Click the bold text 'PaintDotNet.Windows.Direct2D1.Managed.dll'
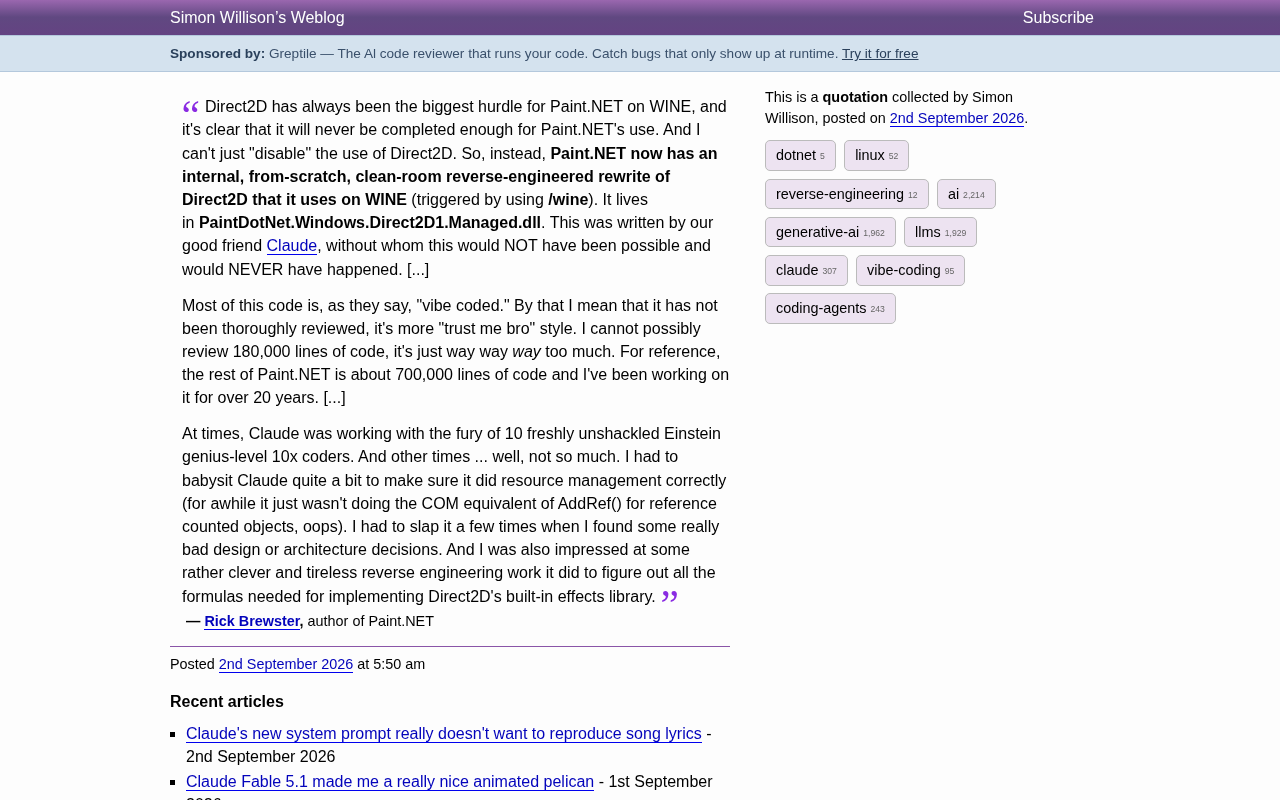Viewport: 1280px width, 800px height. [x=370, y=222]
